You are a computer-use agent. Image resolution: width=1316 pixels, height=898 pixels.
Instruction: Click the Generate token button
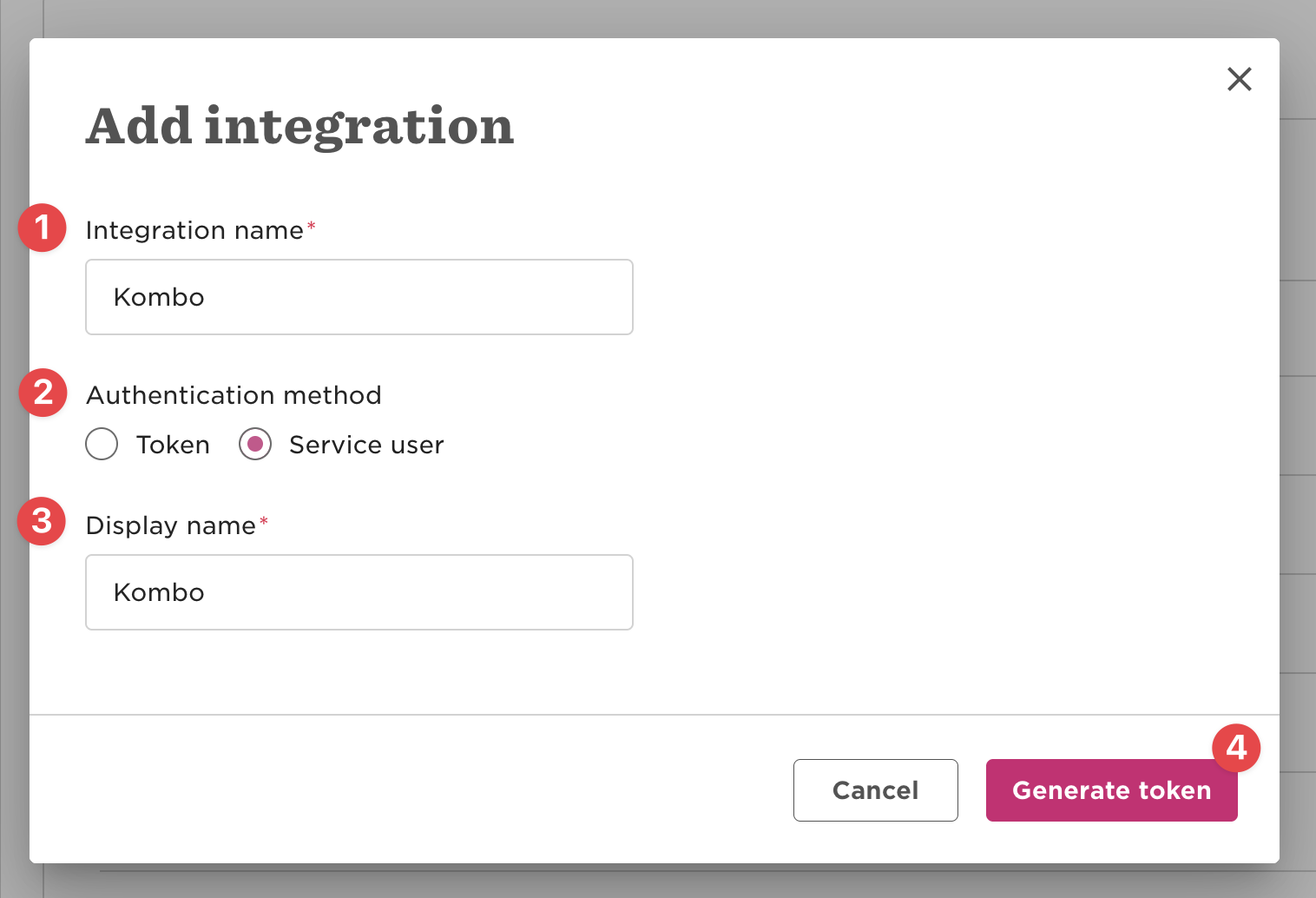pos(1110,790)
